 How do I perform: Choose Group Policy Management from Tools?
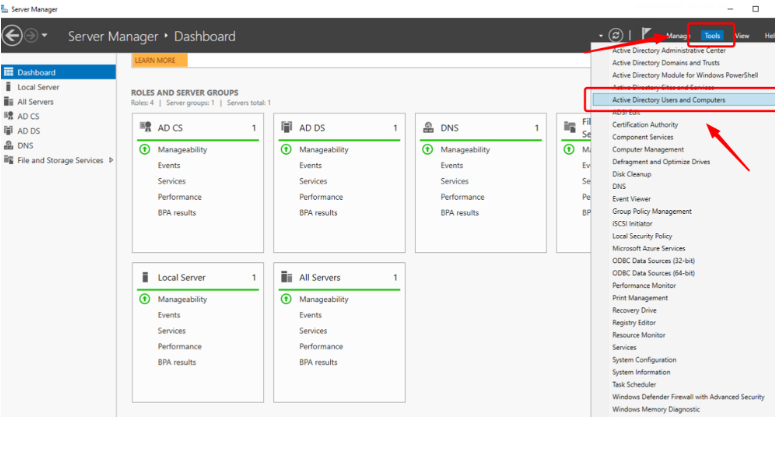coord(651,211)
